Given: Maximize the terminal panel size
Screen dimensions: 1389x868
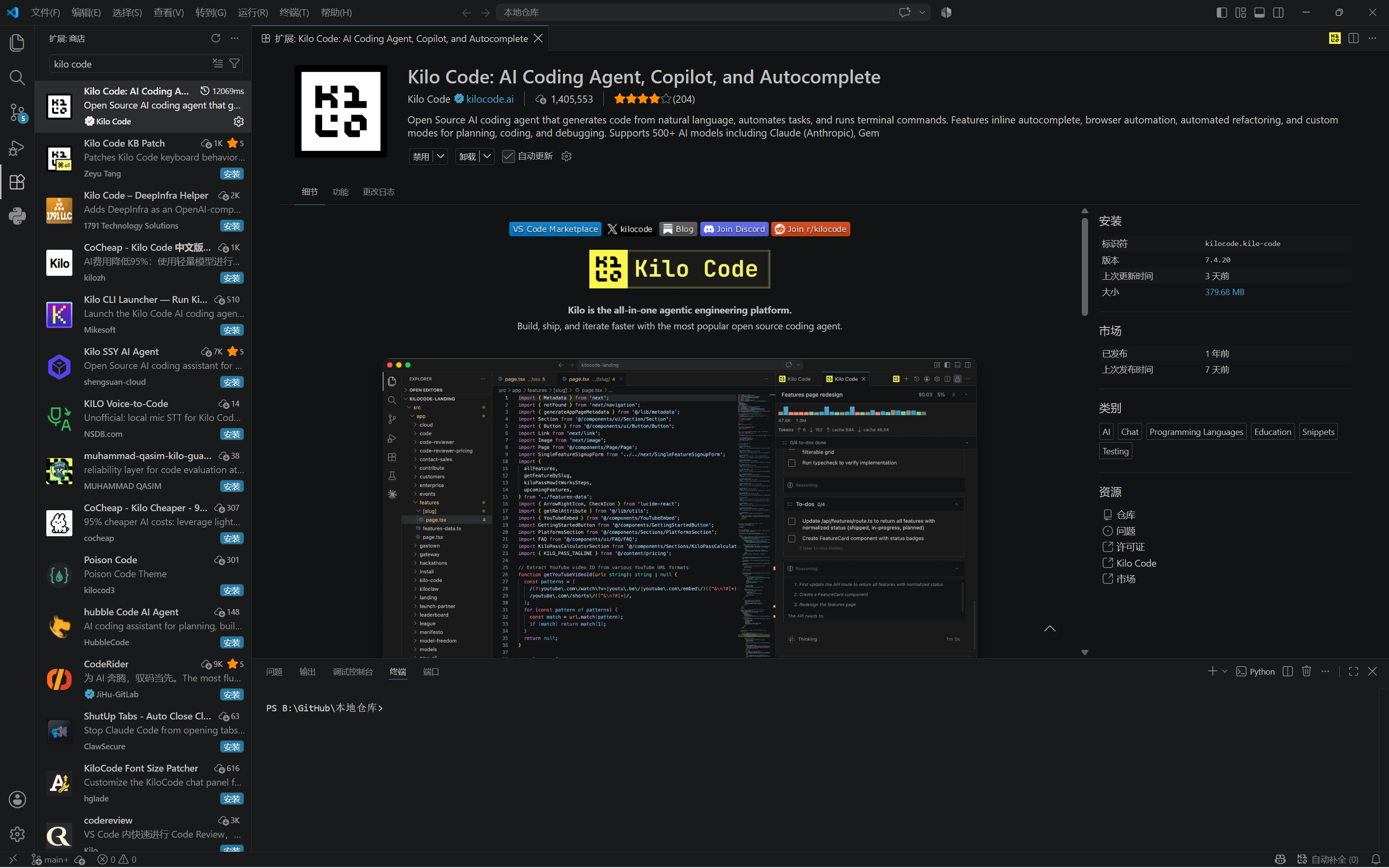Looking at the screenshot, I should pos(1353,671).
